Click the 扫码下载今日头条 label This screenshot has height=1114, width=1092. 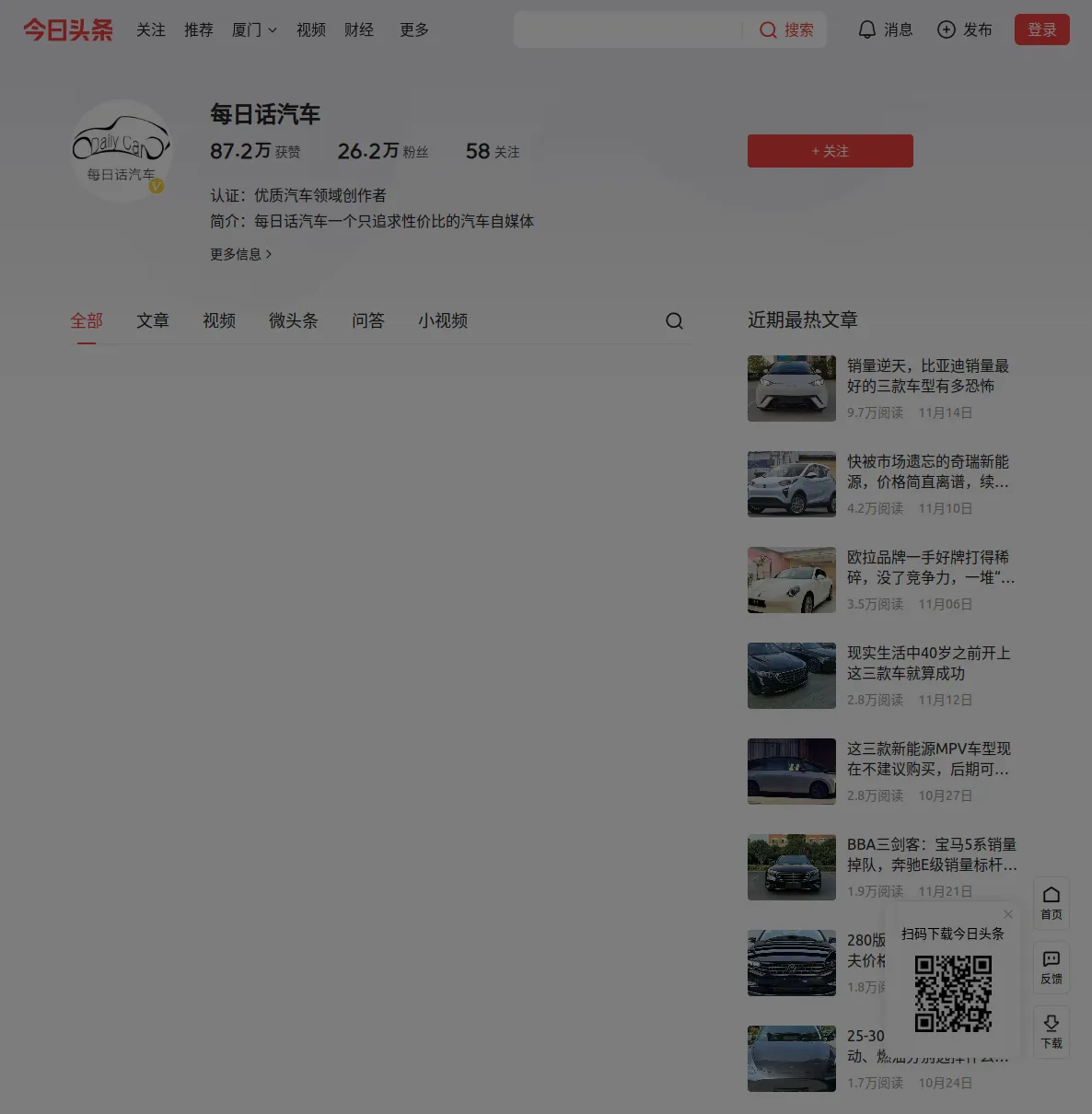[x=953, y=934]
